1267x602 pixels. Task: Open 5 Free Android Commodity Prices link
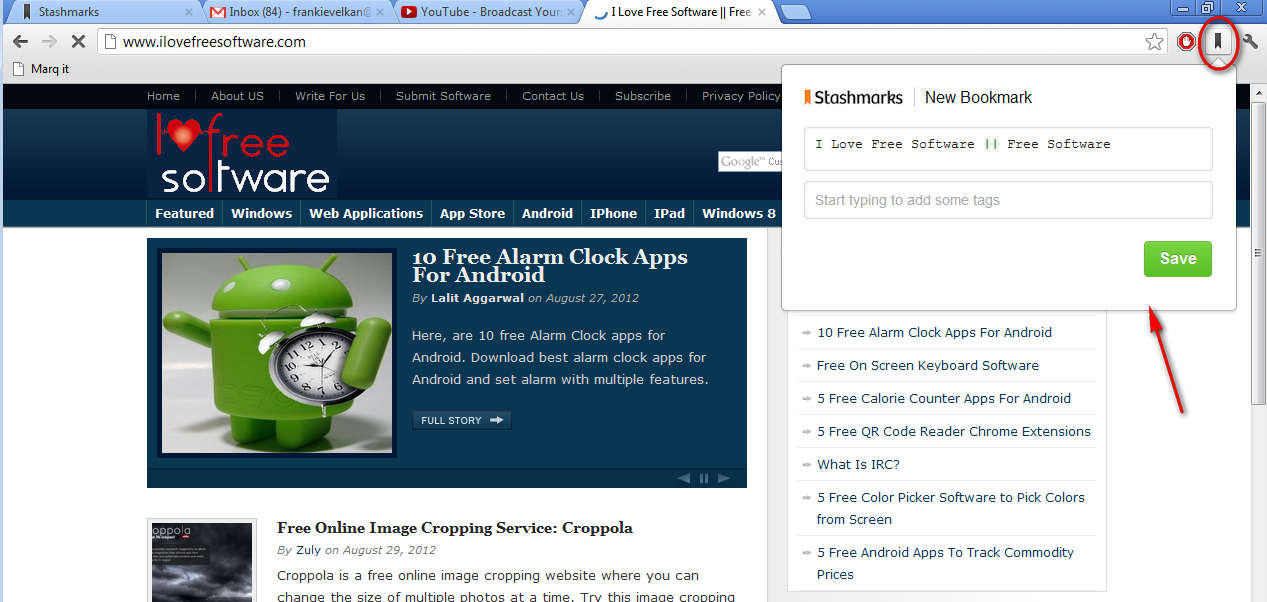pyautogui.click(x=945, y=563)
